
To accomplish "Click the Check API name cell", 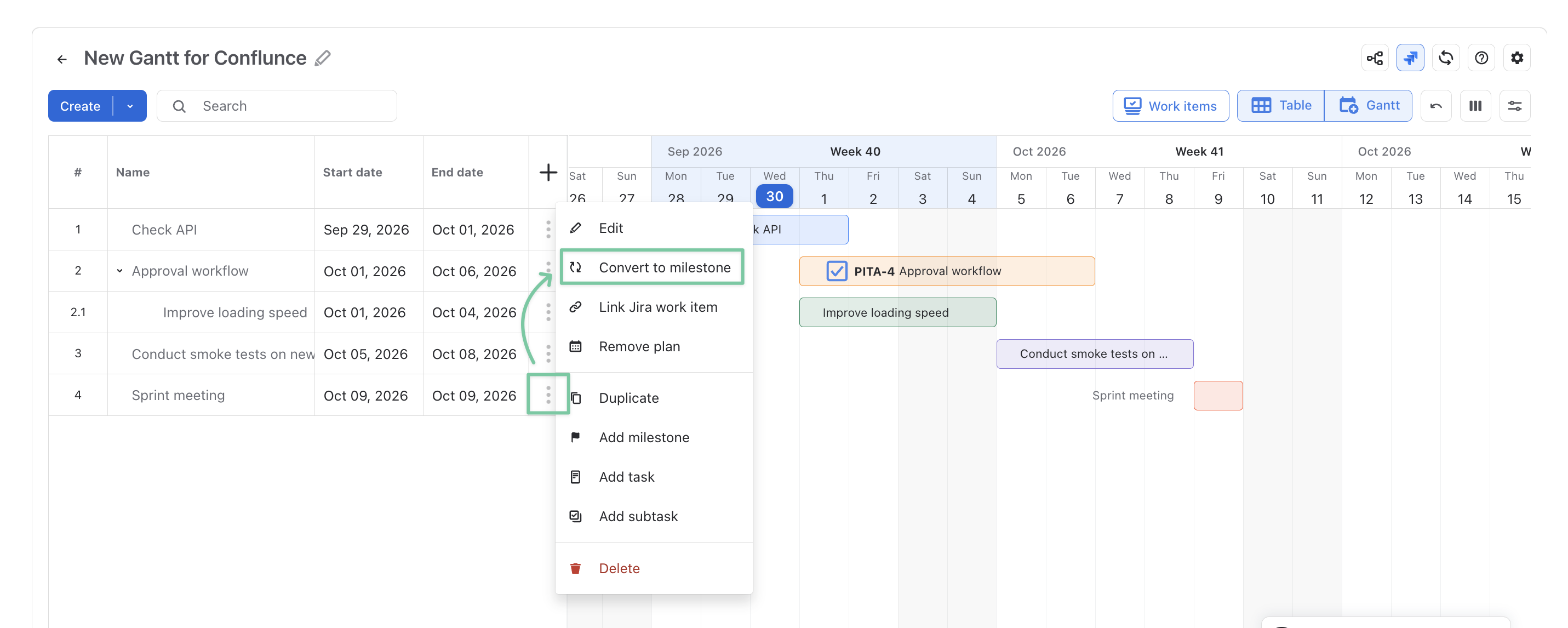I will 211,230.
